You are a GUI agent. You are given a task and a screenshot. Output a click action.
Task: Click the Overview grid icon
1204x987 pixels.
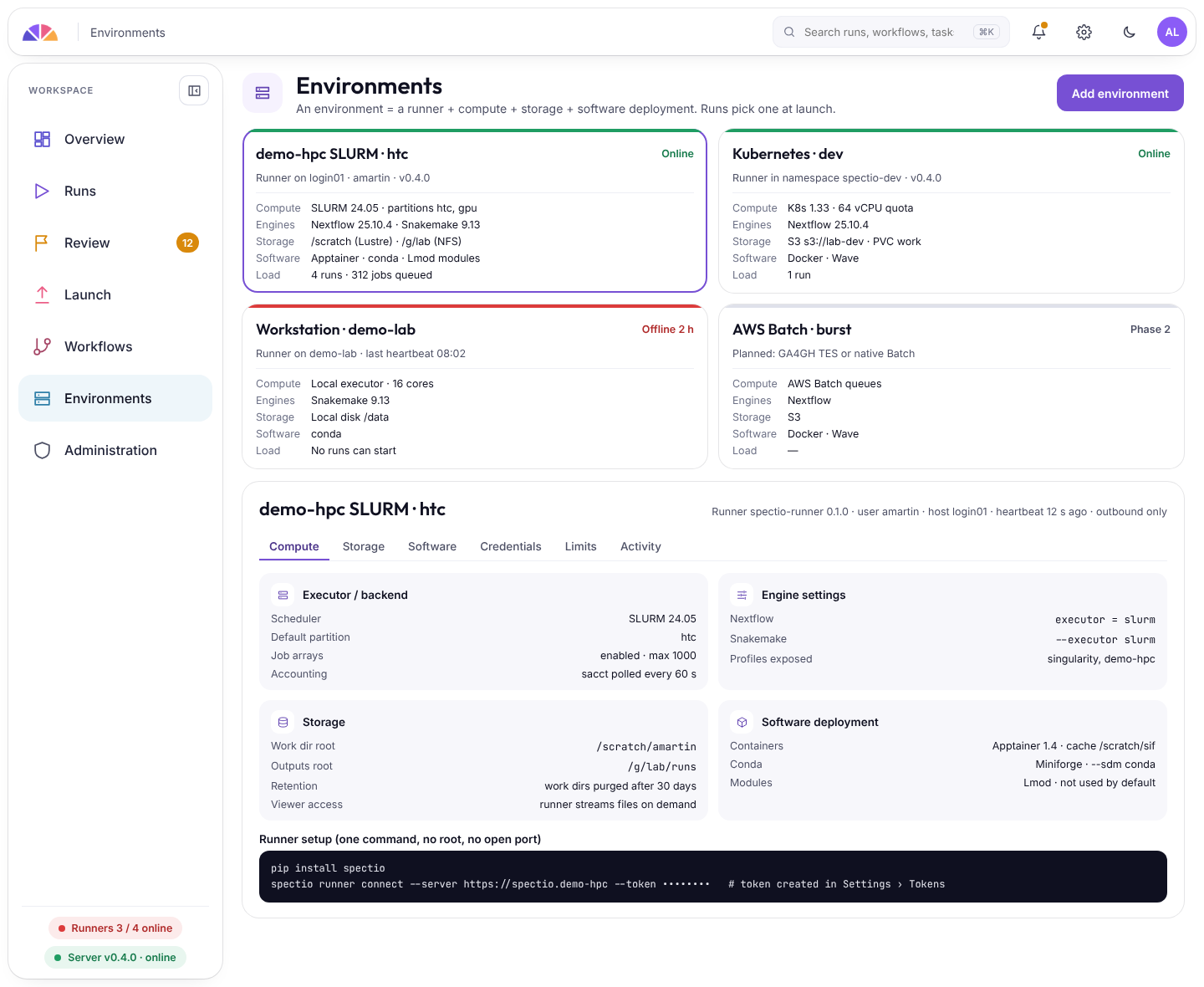42,139
